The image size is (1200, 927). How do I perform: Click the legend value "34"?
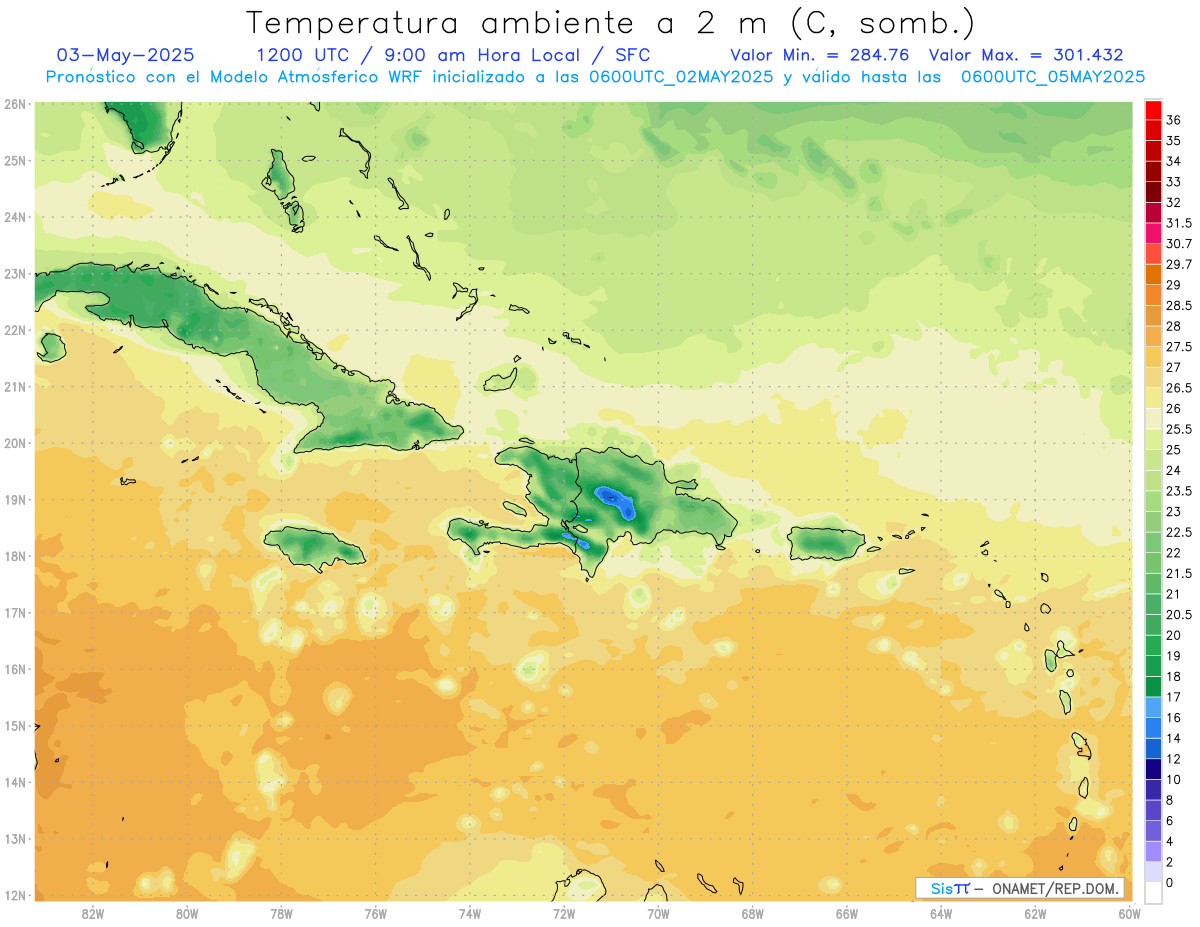pyautogui.click(x=1173, y=161)
